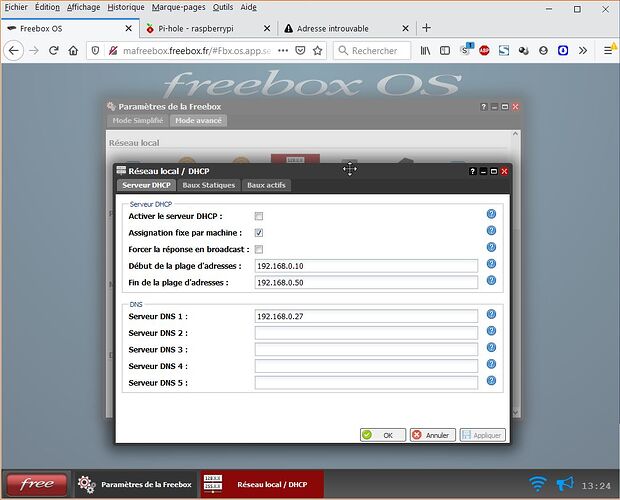Open DHCP window help question-mark icon
This screenshot has width=620, height=500.
[x=473, y=171]
